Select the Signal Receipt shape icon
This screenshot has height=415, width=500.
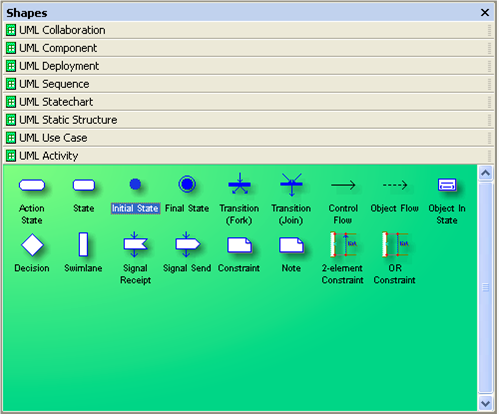click(135, 244)
